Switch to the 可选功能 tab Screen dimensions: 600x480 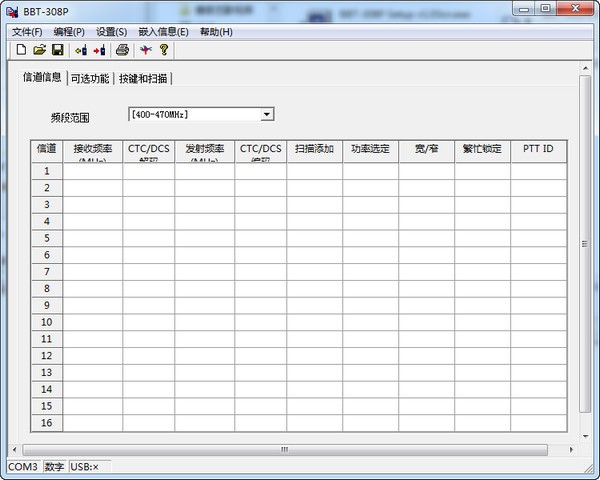coord(90,78)
